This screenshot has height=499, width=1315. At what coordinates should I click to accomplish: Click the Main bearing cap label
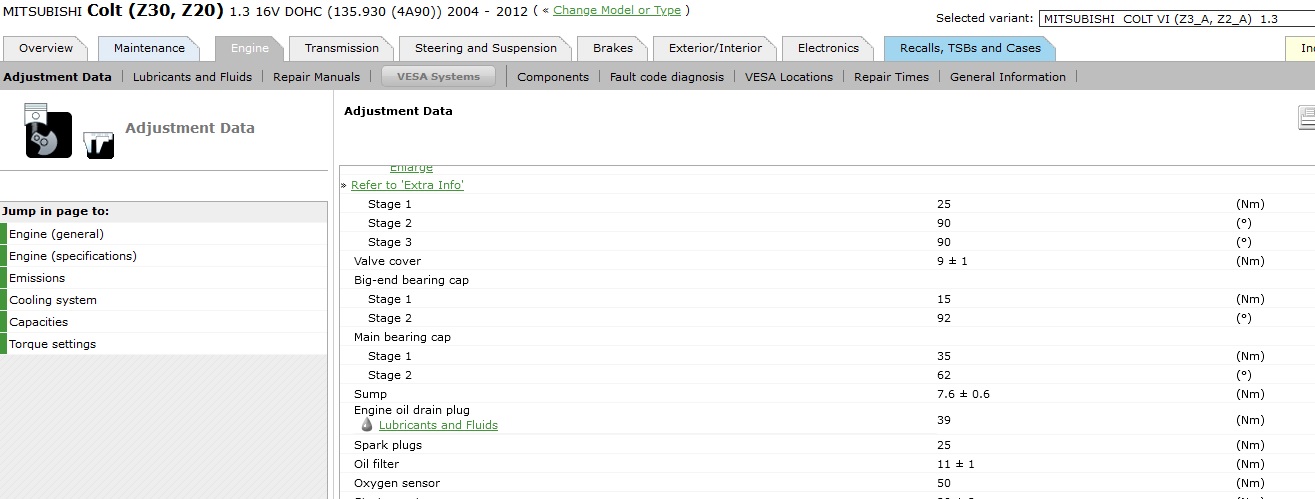(x=402, y=337)
